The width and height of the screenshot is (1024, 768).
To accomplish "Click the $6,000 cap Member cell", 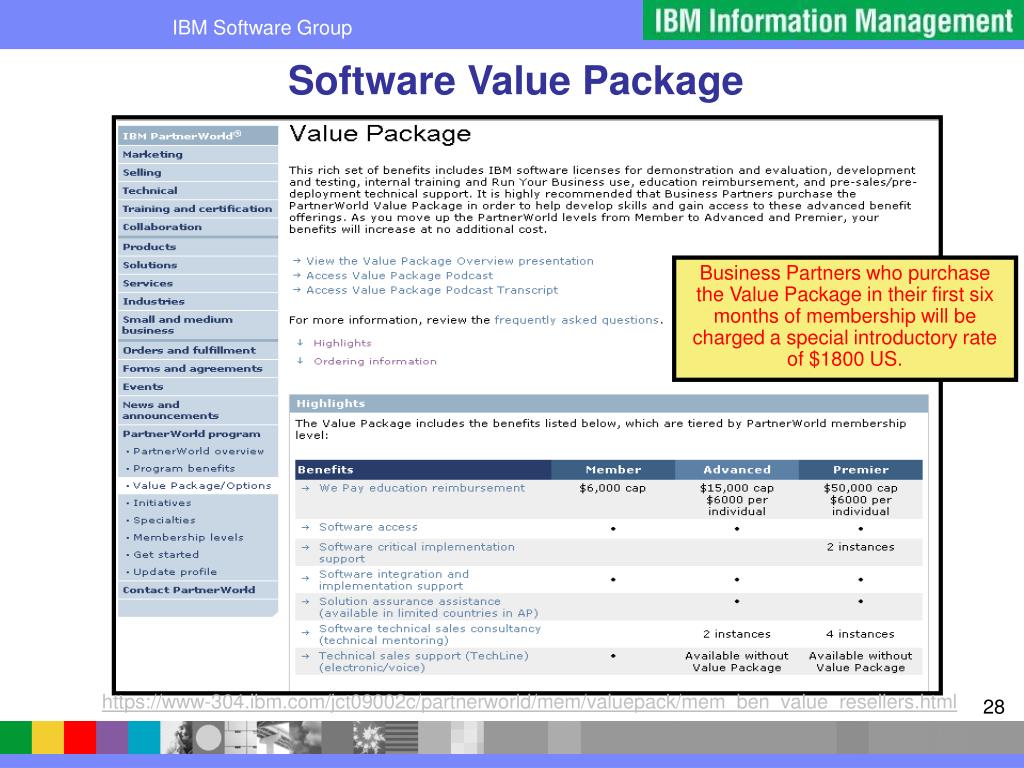I will coord(613,488).
